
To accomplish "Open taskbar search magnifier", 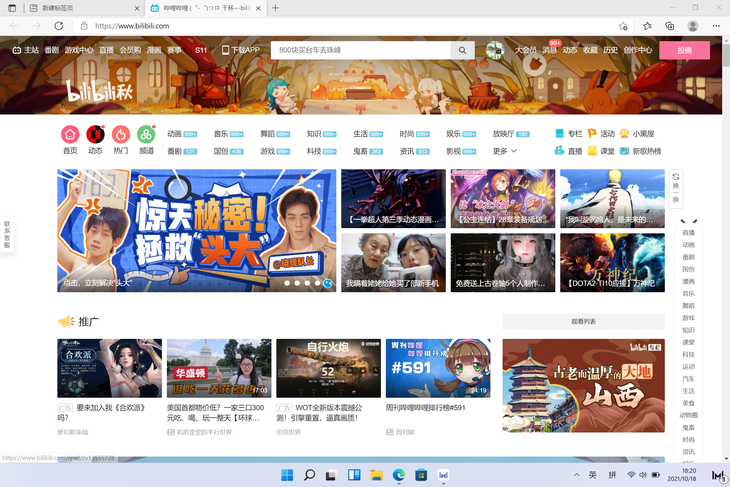I will tap(309, 475).
